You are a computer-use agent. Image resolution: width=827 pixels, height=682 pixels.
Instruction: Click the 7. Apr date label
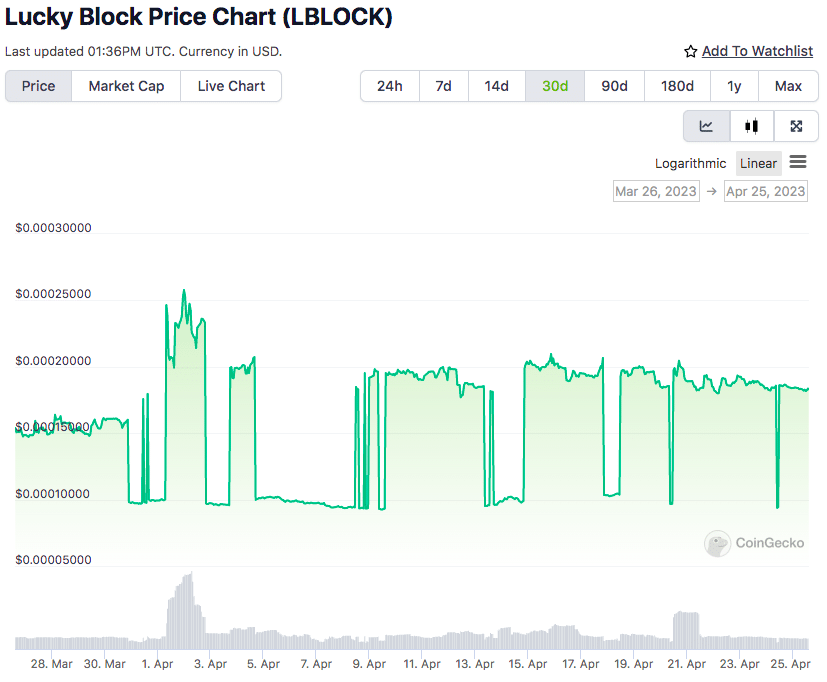point(316,664)
